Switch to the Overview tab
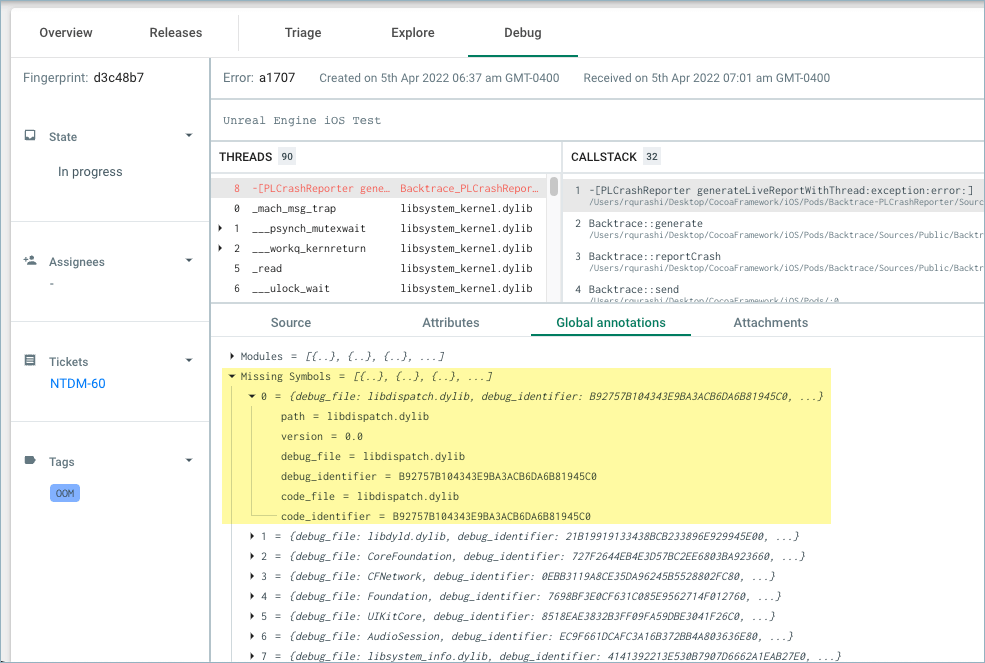 click(x=66, y=33)
